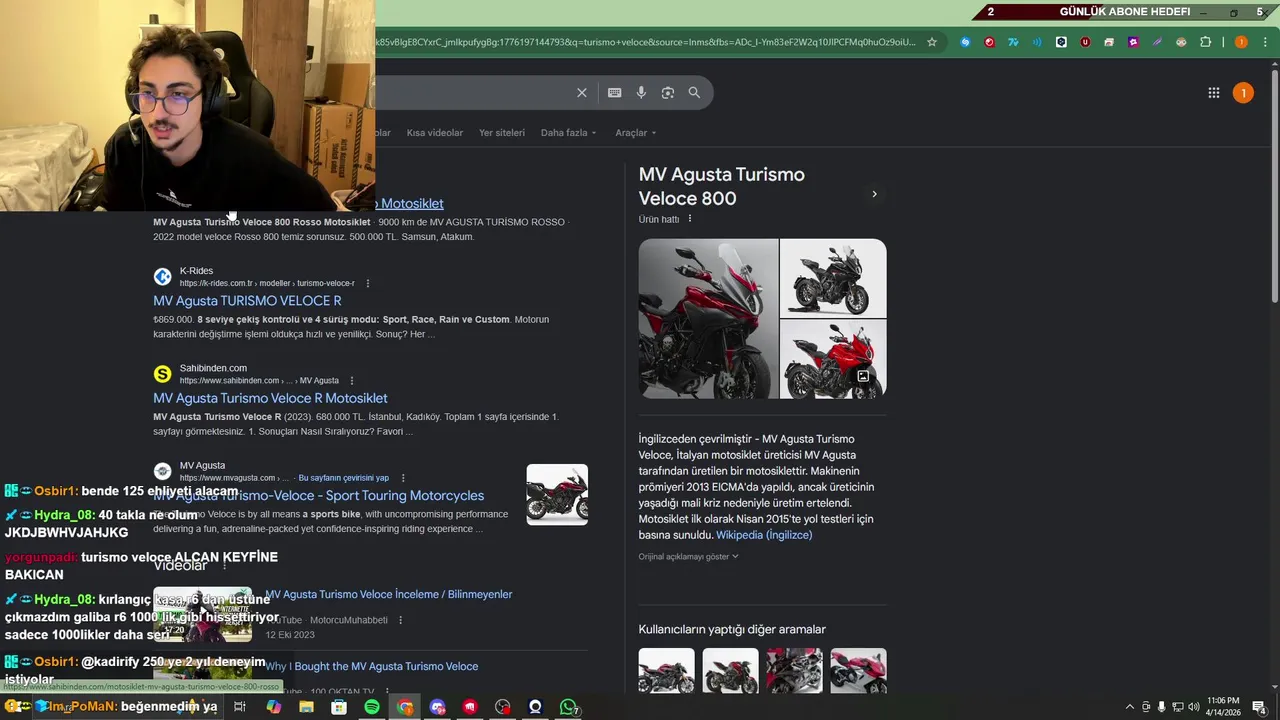Open Why I Bought the MV Agusta video
1280x720 pixels.
(x=371, y=666)
